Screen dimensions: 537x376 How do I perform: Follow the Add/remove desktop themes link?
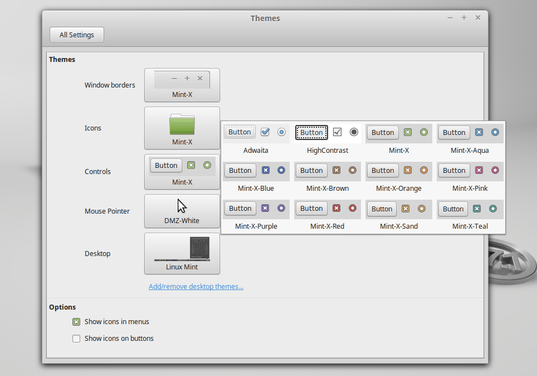[196, 286]
